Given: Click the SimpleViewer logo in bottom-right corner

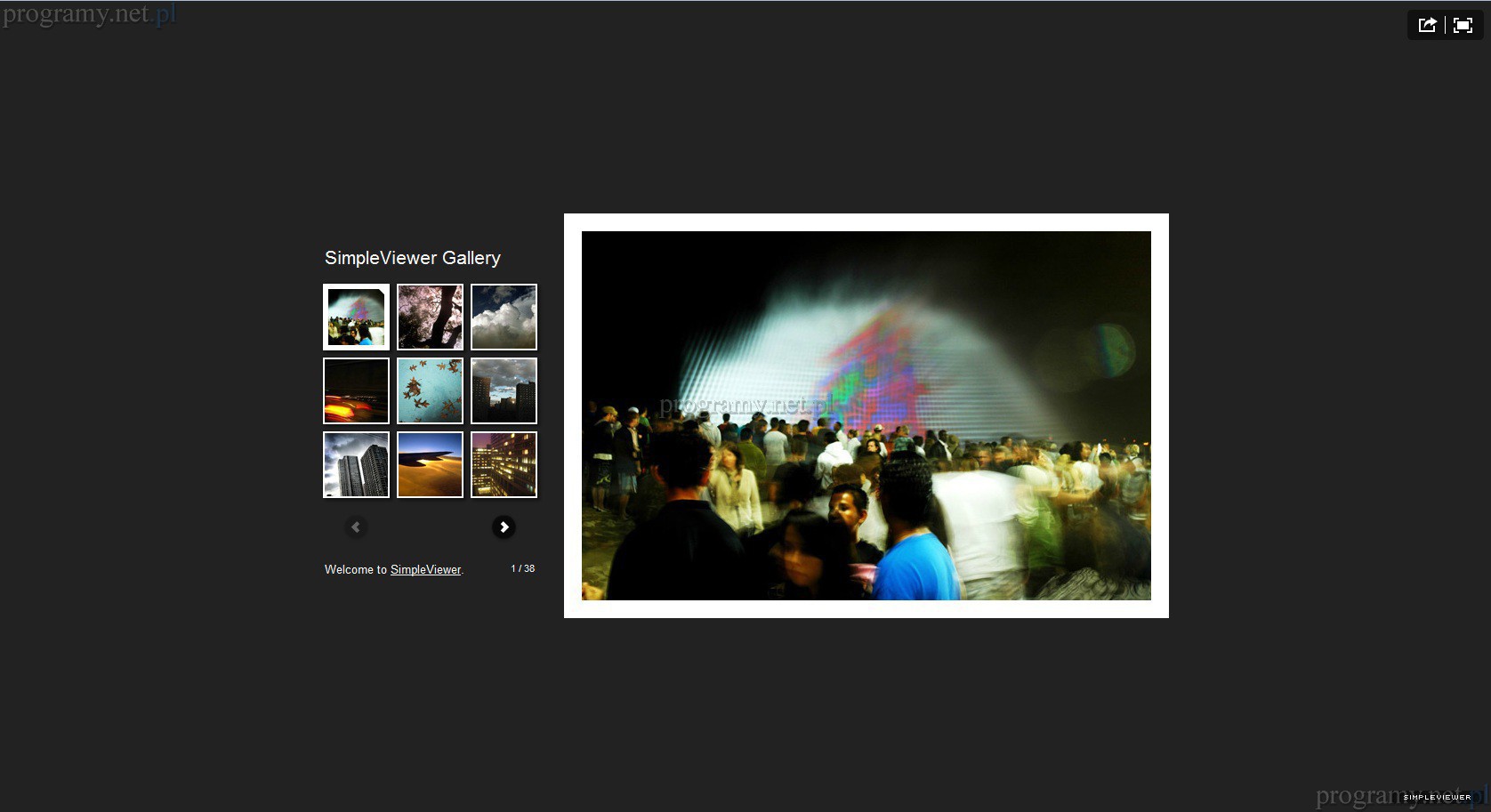Looking at the screenshot, I should click(1437, 797).
